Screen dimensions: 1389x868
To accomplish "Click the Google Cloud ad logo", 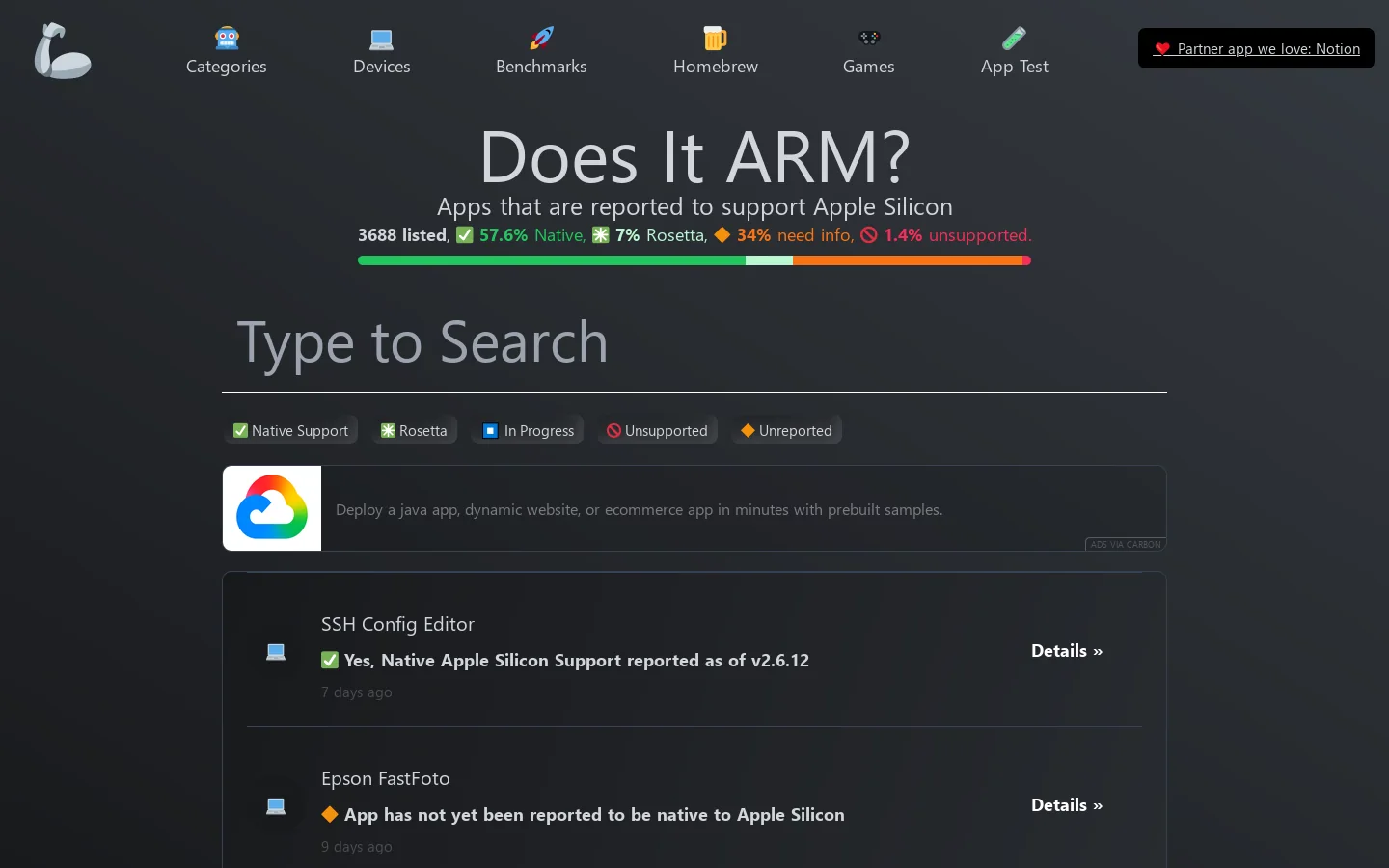I will click(x=272, y=508).
